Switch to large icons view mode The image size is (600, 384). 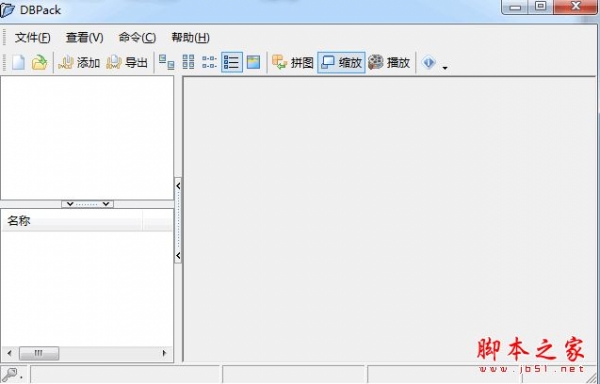tap(167, 62)
